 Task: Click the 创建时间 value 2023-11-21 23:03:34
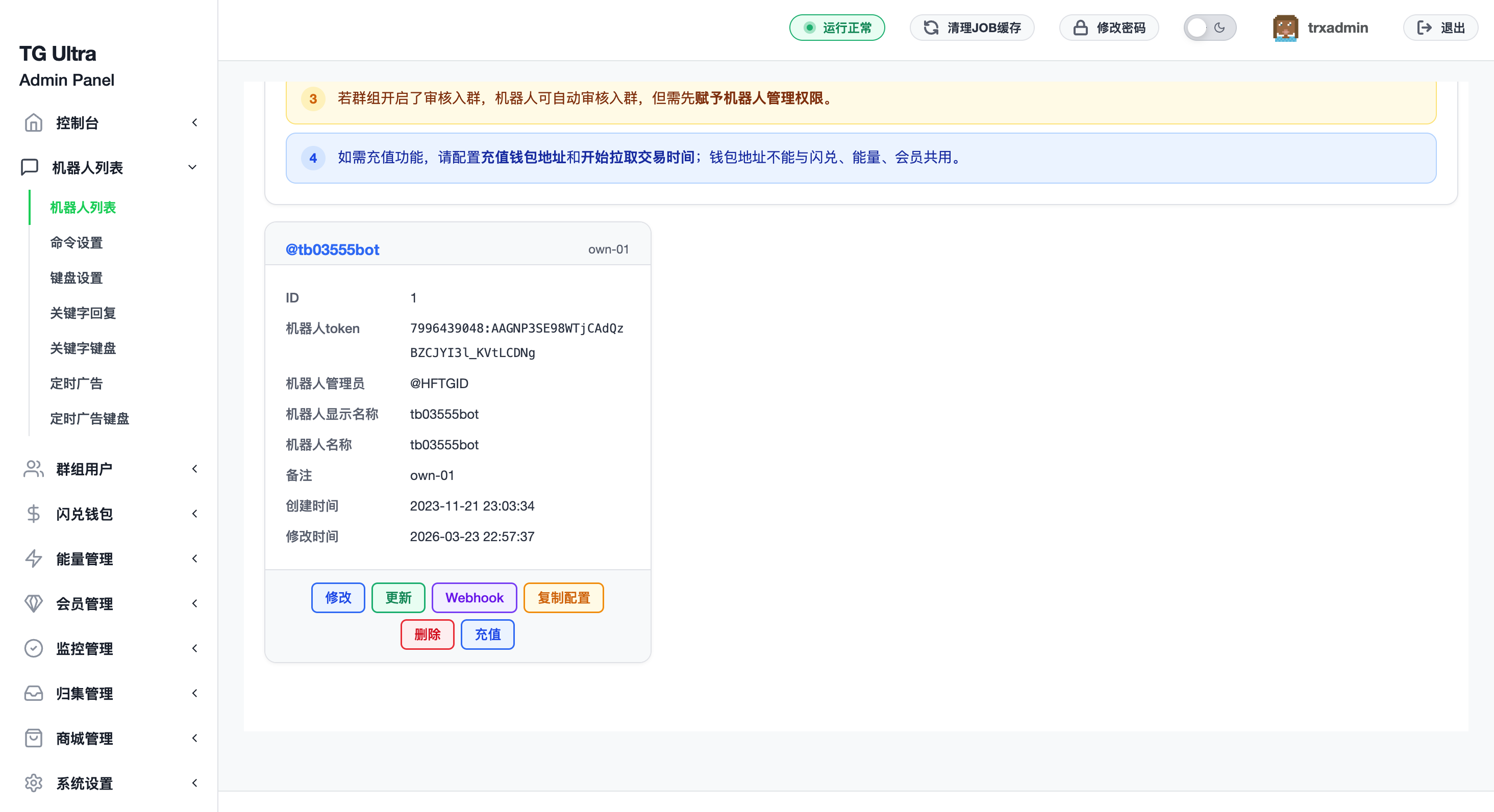[x=472, y=505]
